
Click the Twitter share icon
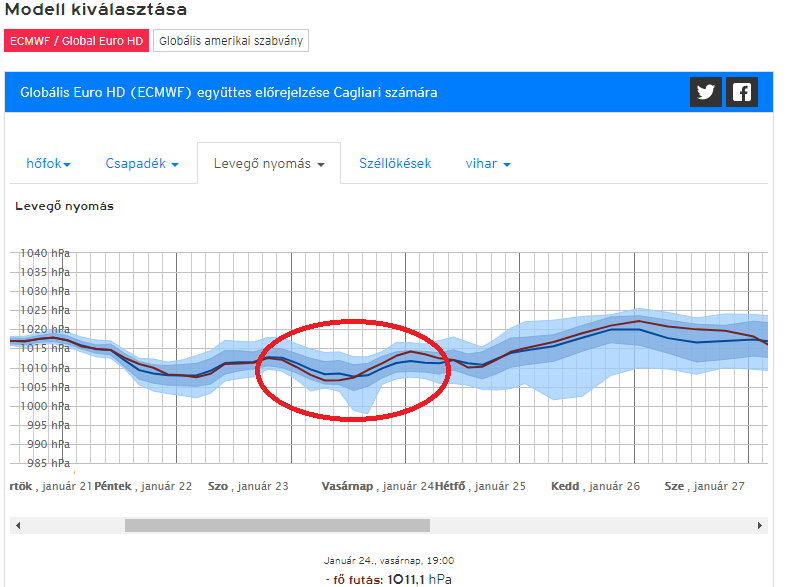(x=706, y=92)
